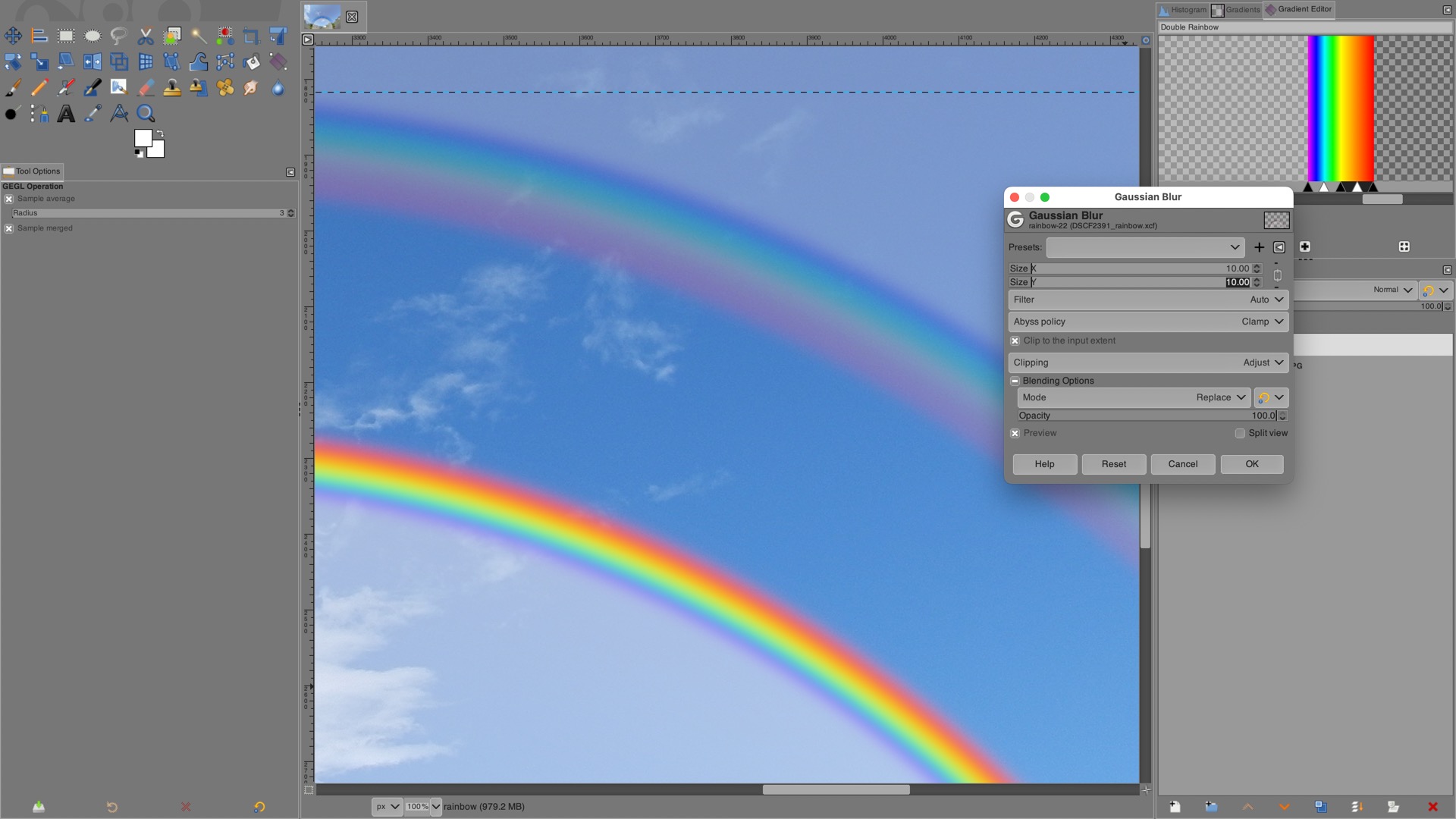Open the Tool Options tab
This screenshot has height=819, width=1456.
pos(32,171)
